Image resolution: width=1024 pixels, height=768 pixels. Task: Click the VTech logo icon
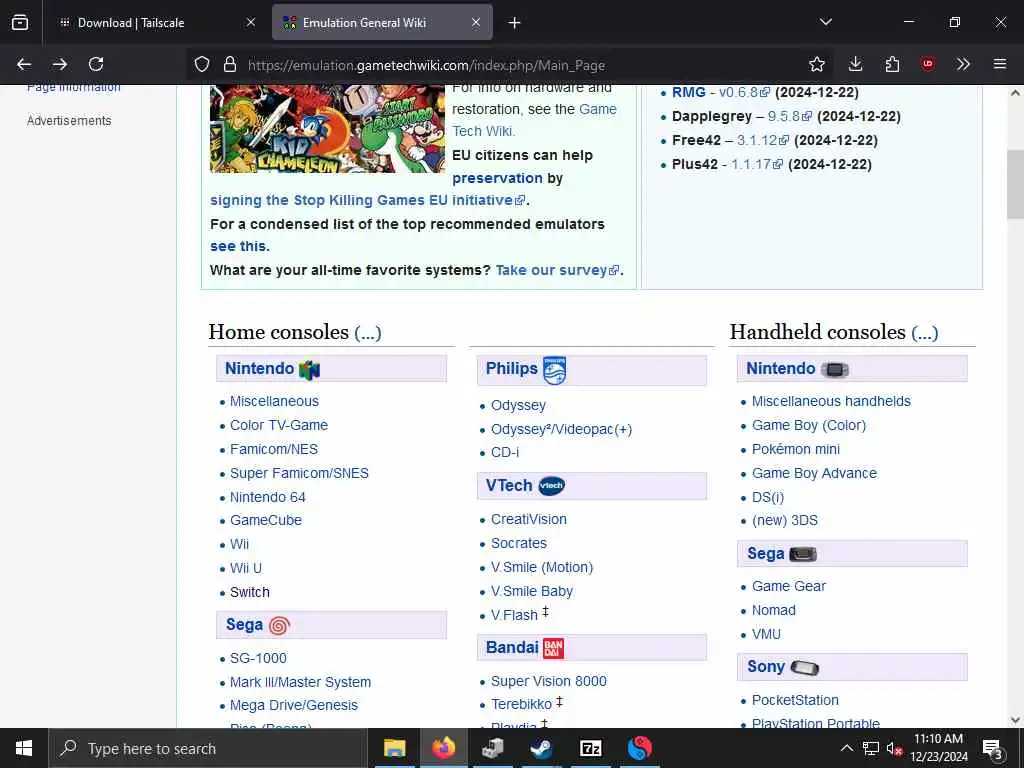(x=552, y=486)
